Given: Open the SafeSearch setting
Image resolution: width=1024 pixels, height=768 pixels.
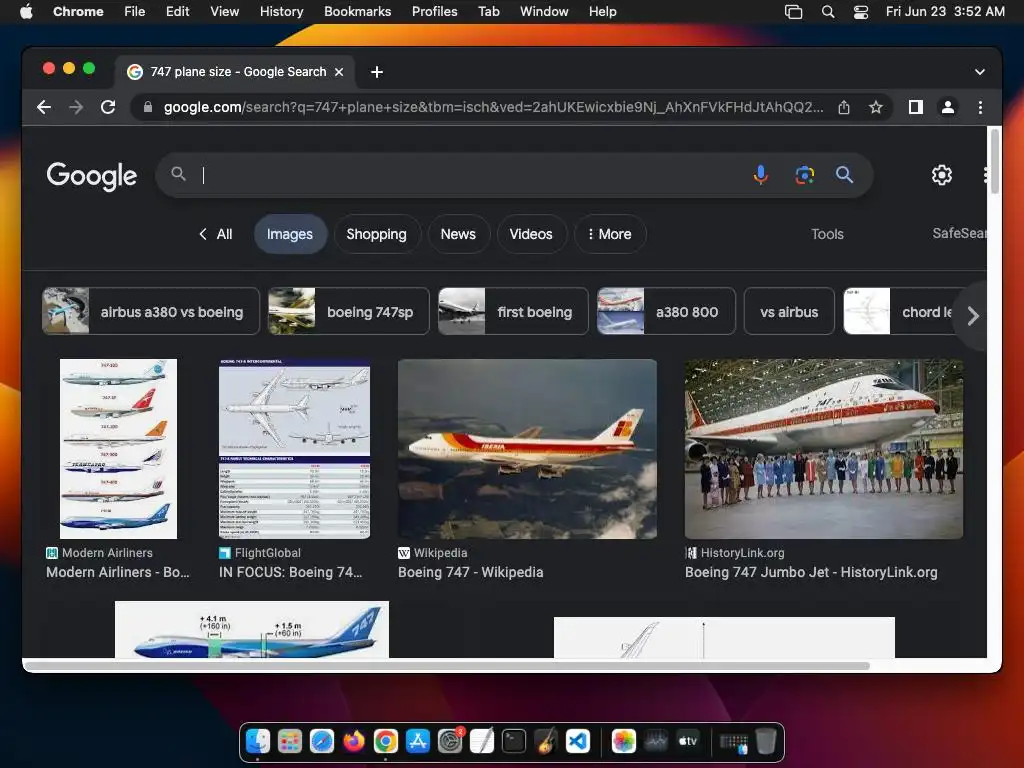Looking at the screenshot, I should tap(959, 233).
